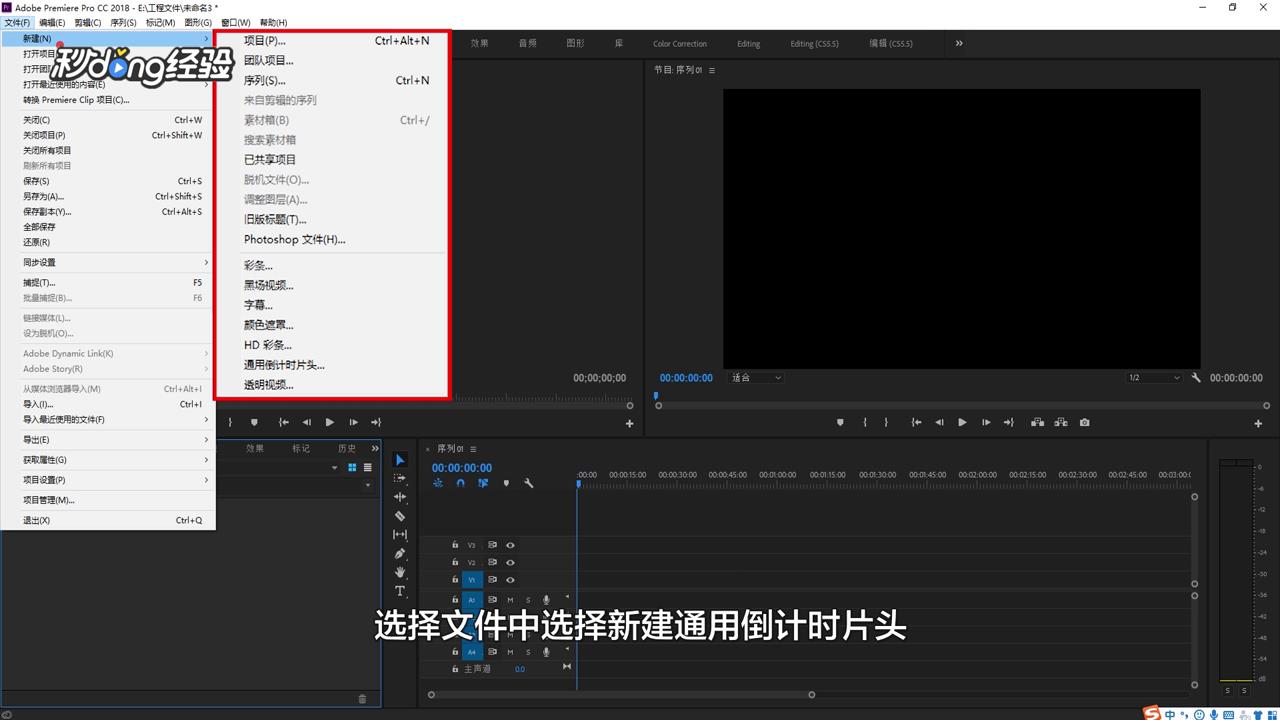The height and width of the screenshot is (720, 1280).
Task: Expand 获取属性(G) submenu
Action: click(x=108, y=460)
